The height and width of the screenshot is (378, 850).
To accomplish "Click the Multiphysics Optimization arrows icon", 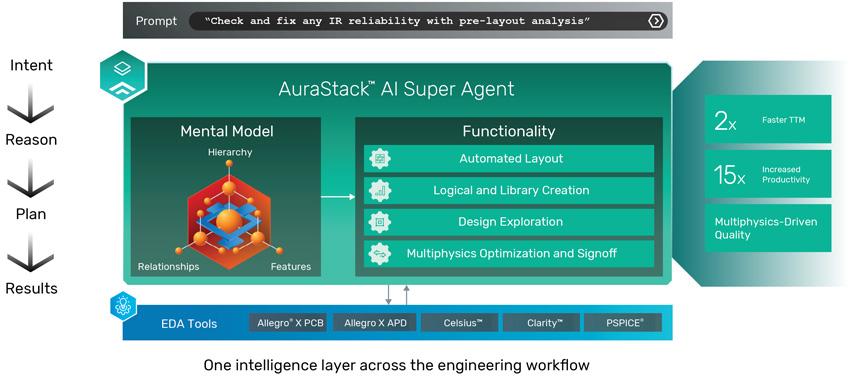I will coord(379,253).
